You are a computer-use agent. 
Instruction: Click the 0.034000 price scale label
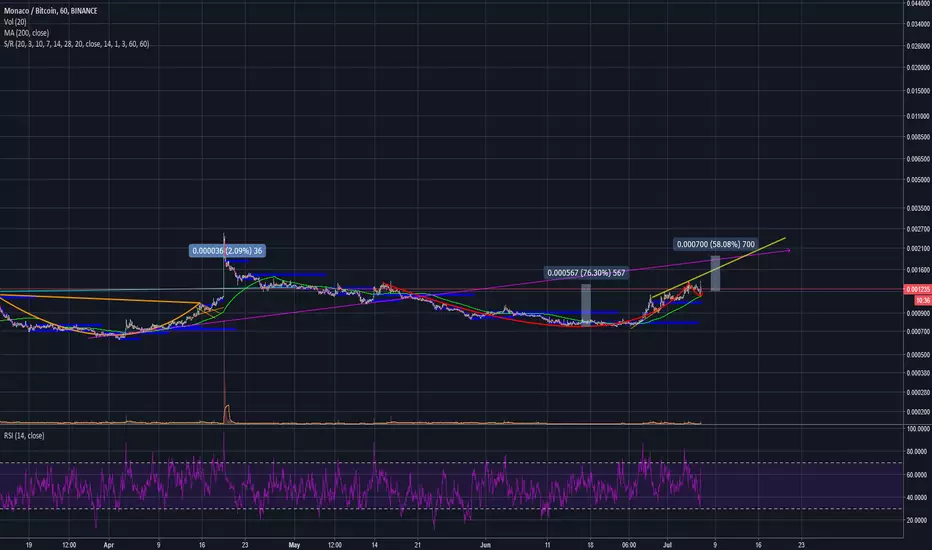point(918,24)
